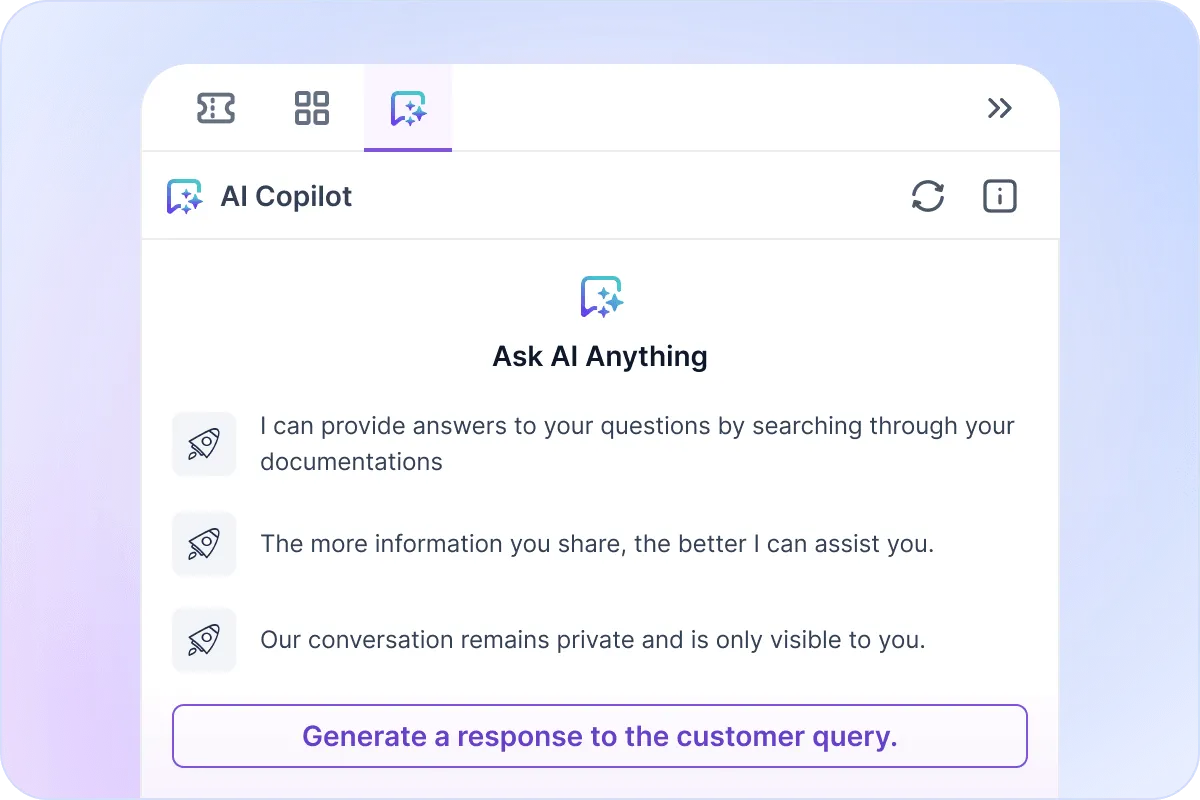
Task: Click the sparkle icon above Ask AI Anything
Action: 600,296
